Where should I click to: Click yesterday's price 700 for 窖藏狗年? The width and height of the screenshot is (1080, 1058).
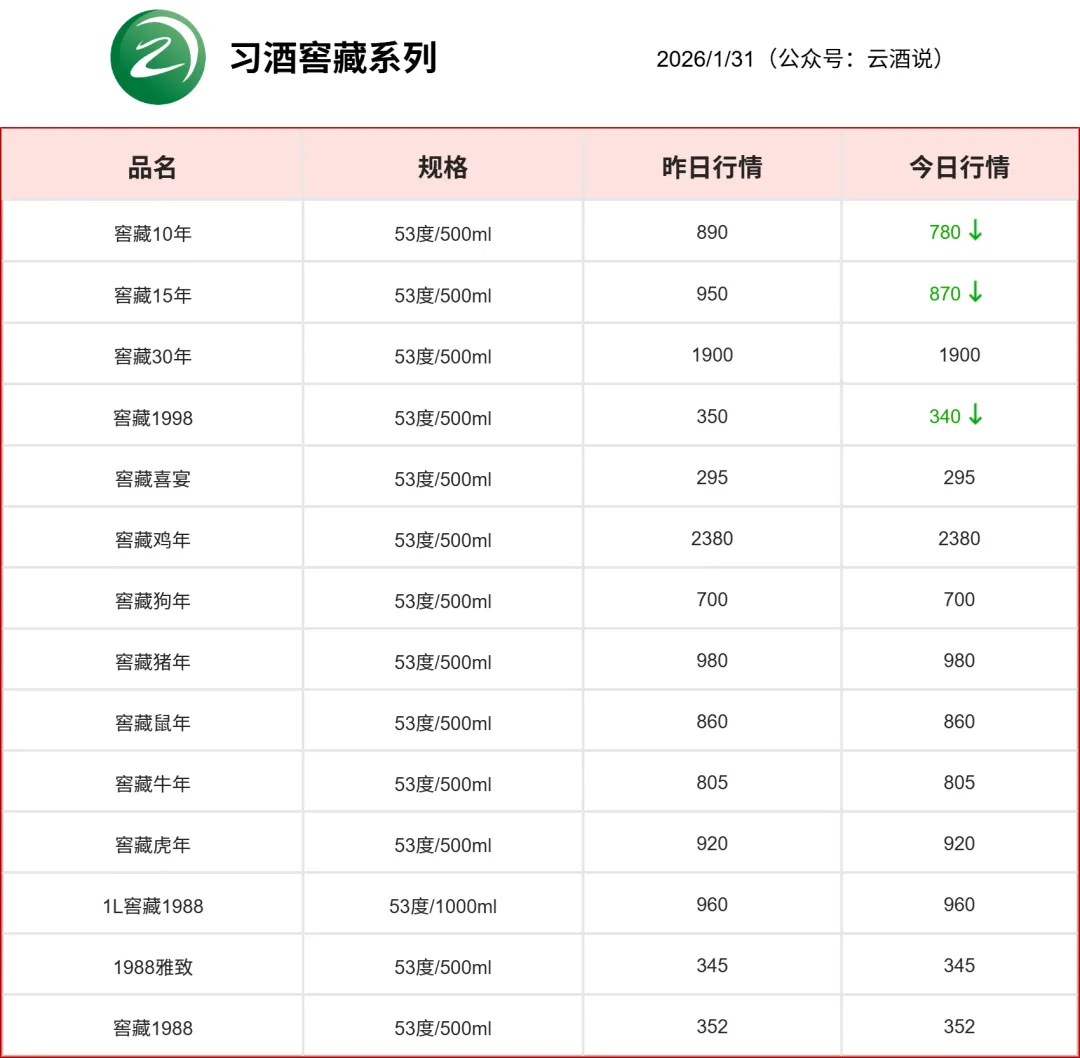click(x=712, y=599)
